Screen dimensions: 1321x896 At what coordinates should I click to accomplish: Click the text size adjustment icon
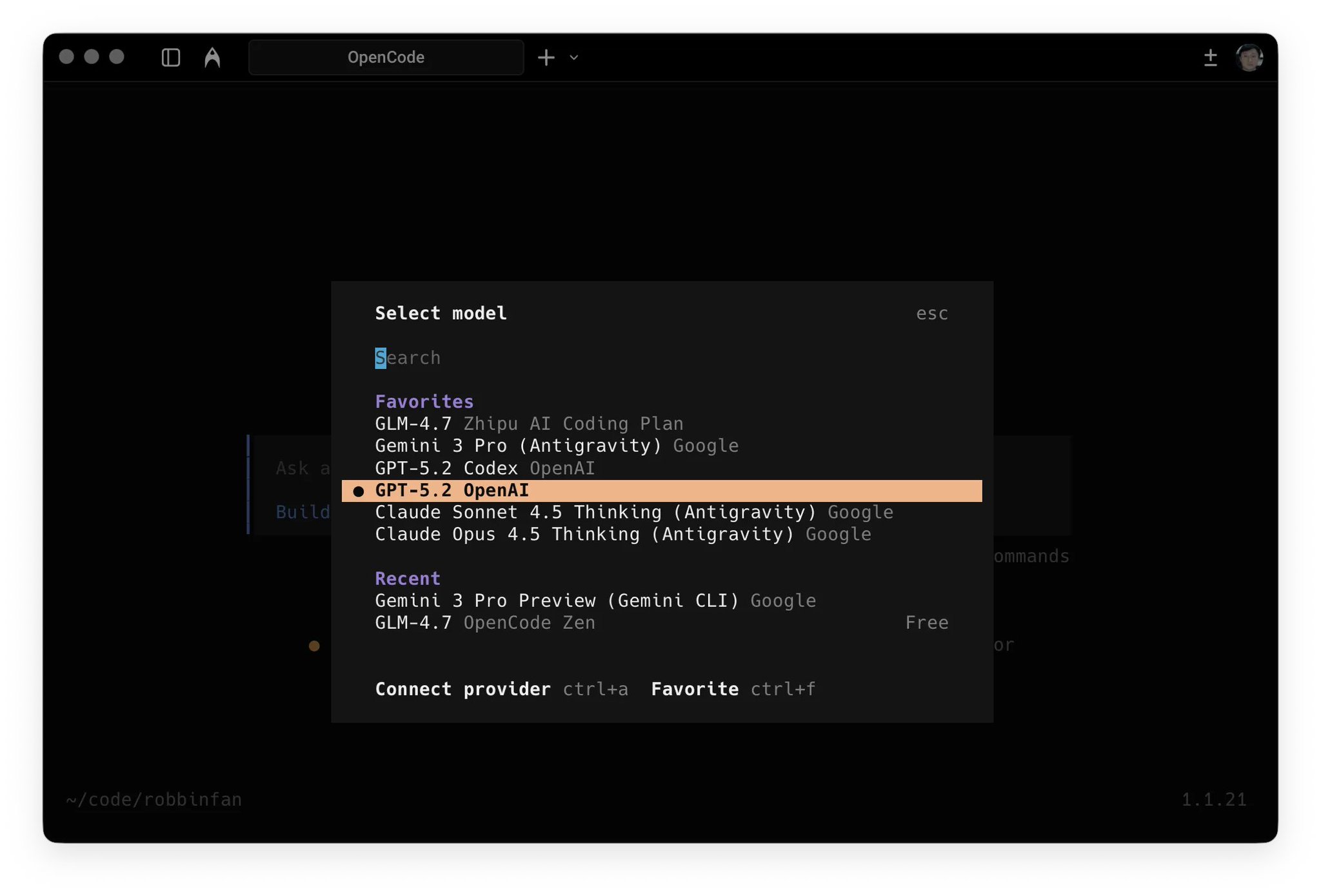(1211, 57)
